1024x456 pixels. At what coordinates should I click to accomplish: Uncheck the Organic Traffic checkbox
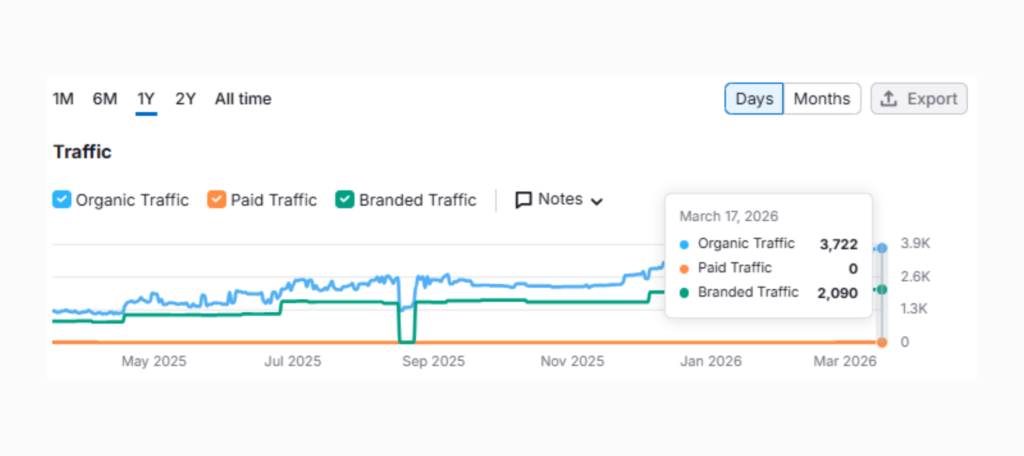click(x=62, y=200)
